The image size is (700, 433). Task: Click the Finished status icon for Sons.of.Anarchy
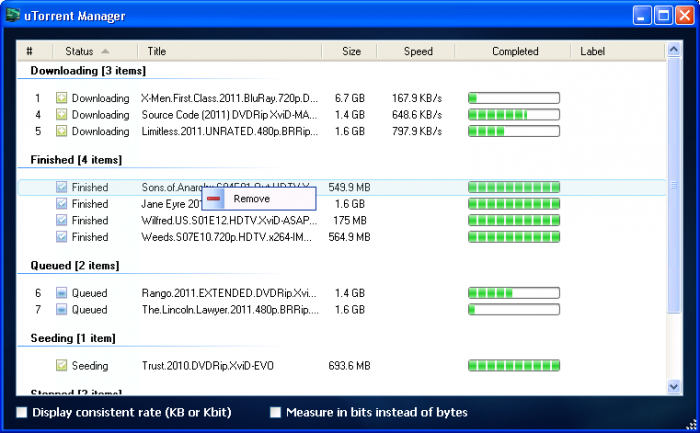coord(61,187)
